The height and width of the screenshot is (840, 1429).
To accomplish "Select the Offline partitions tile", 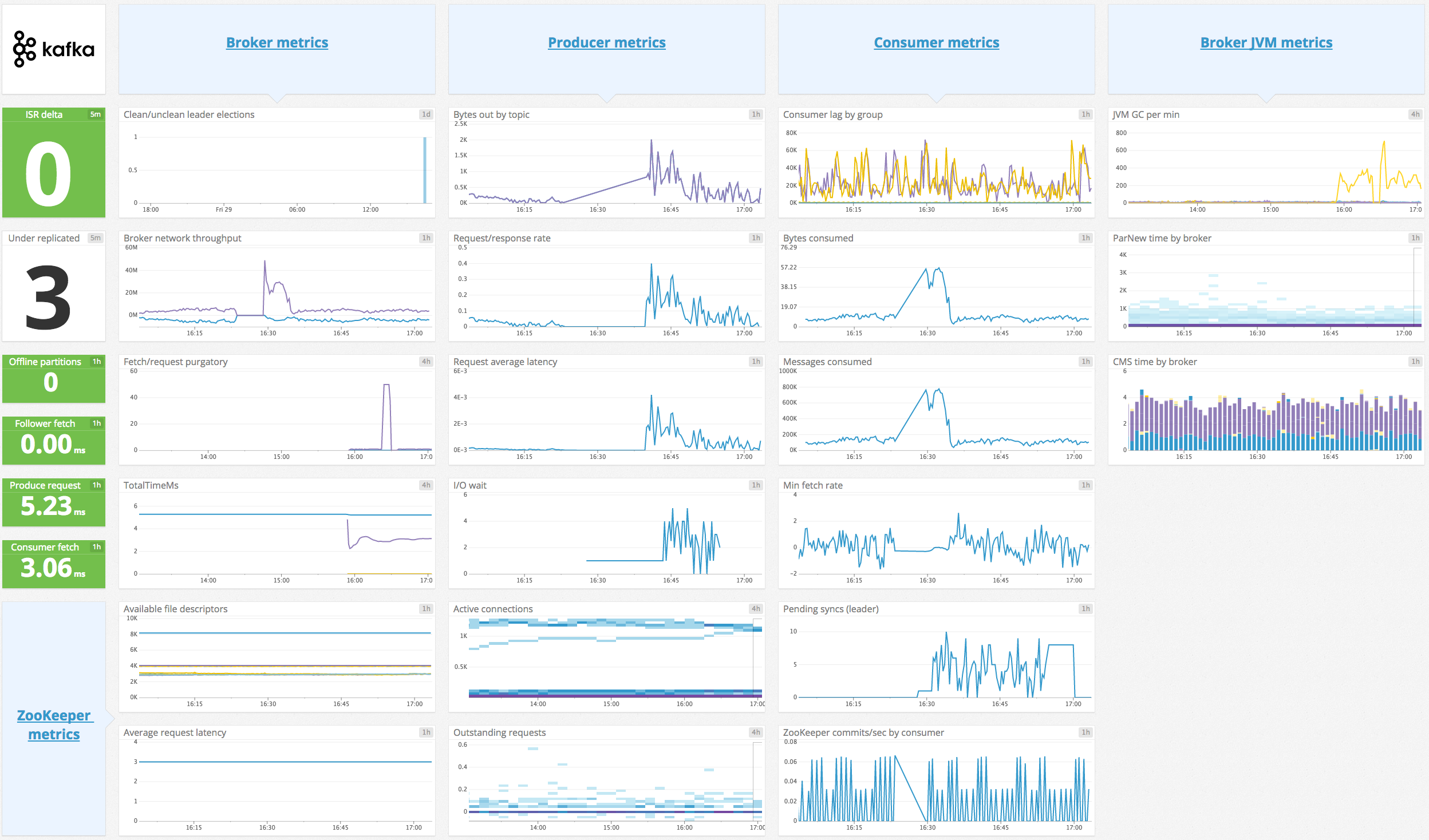I will (54, 379).
